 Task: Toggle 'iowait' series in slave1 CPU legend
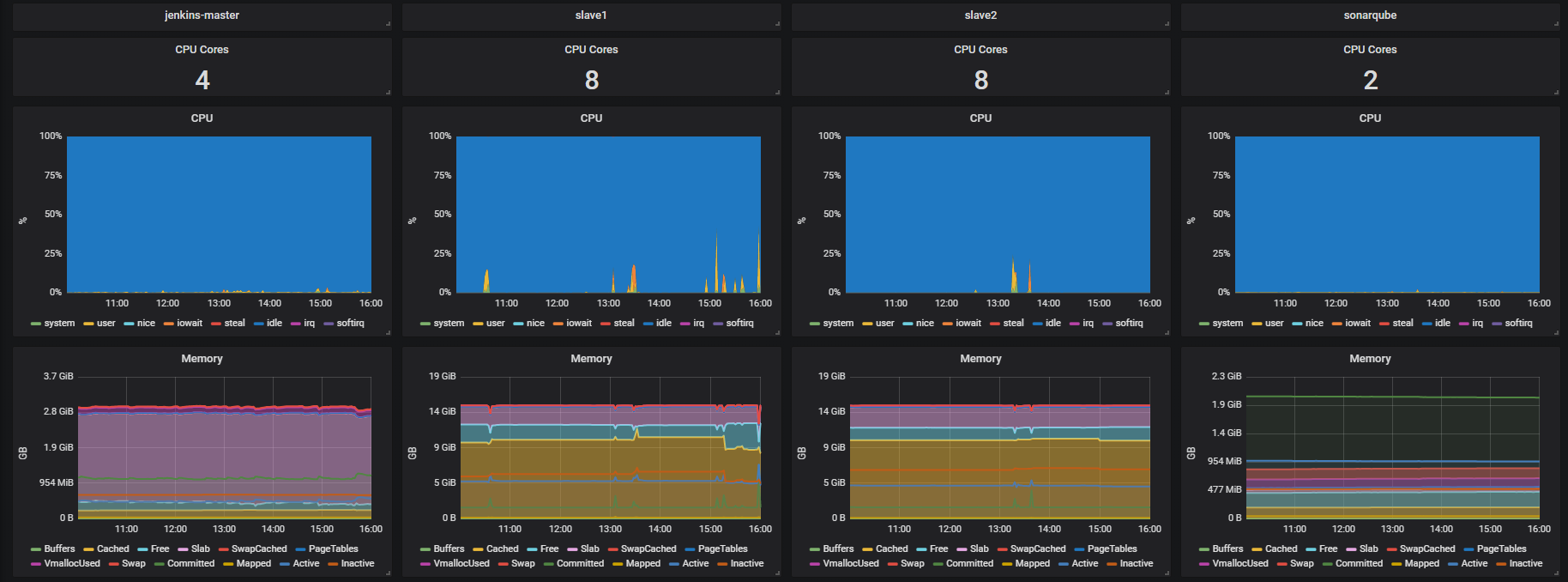579,324
